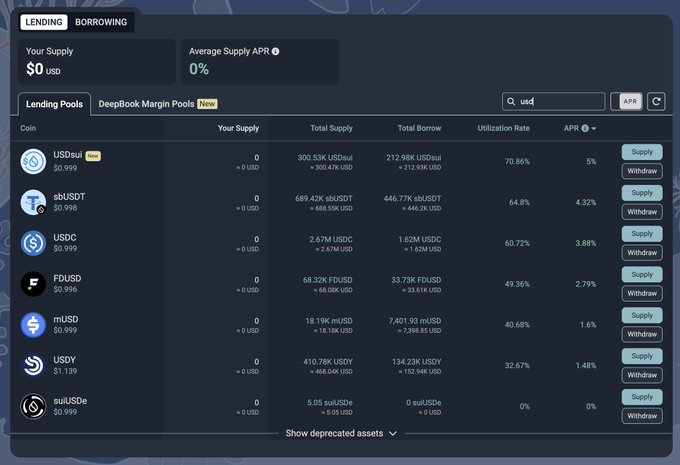The image size is (680, 465).
Task: Click Withdraw for USDC
Action: coord(642,252)
